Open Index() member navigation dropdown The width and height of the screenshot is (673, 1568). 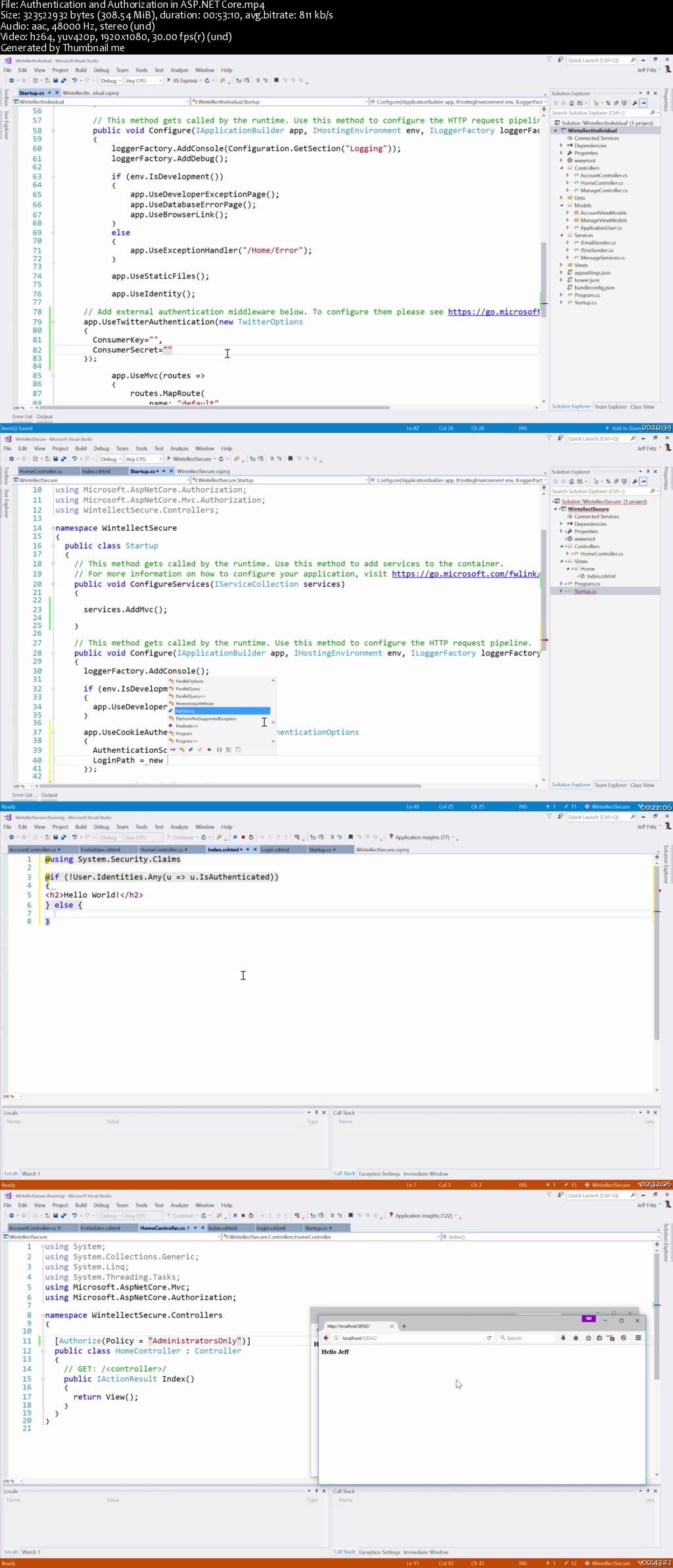[551, 1236]
